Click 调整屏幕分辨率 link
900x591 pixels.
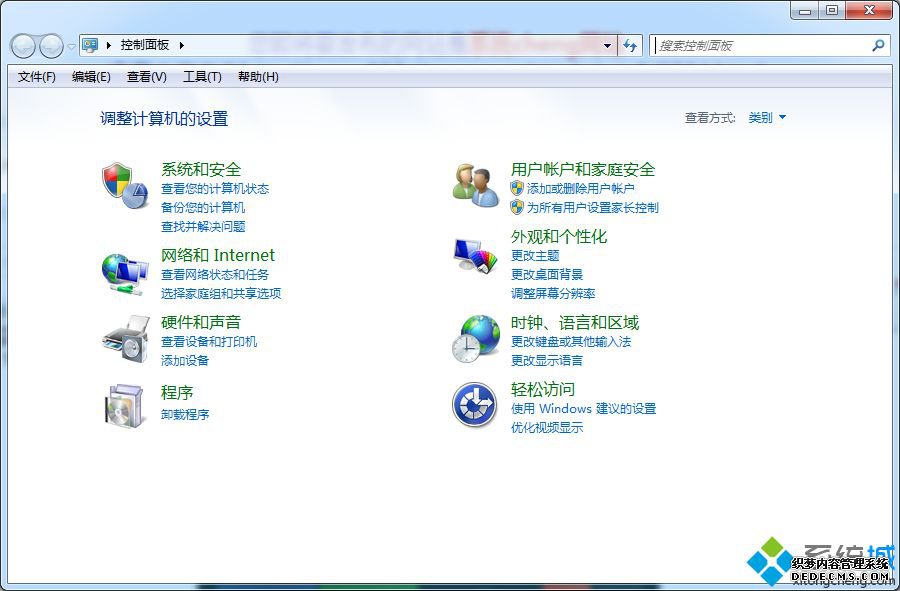553,293
